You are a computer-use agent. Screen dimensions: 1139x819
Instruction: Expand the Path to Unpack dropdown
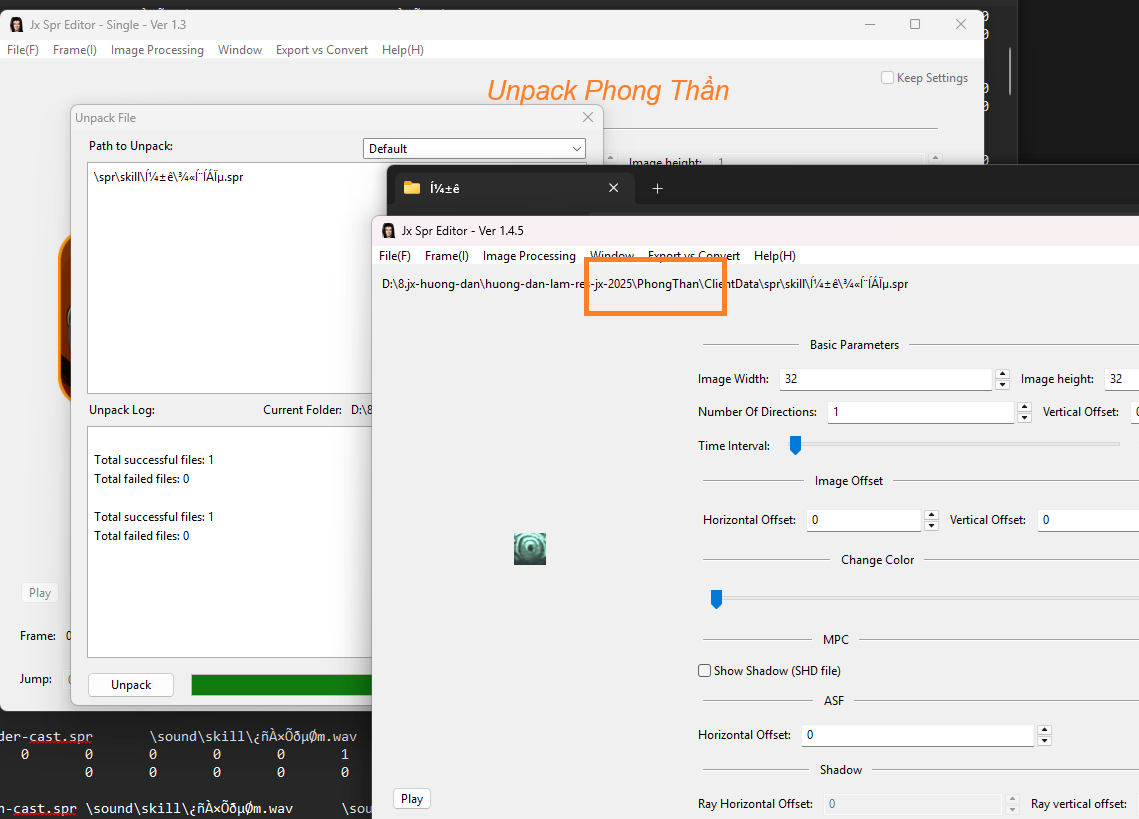[577, 149]
